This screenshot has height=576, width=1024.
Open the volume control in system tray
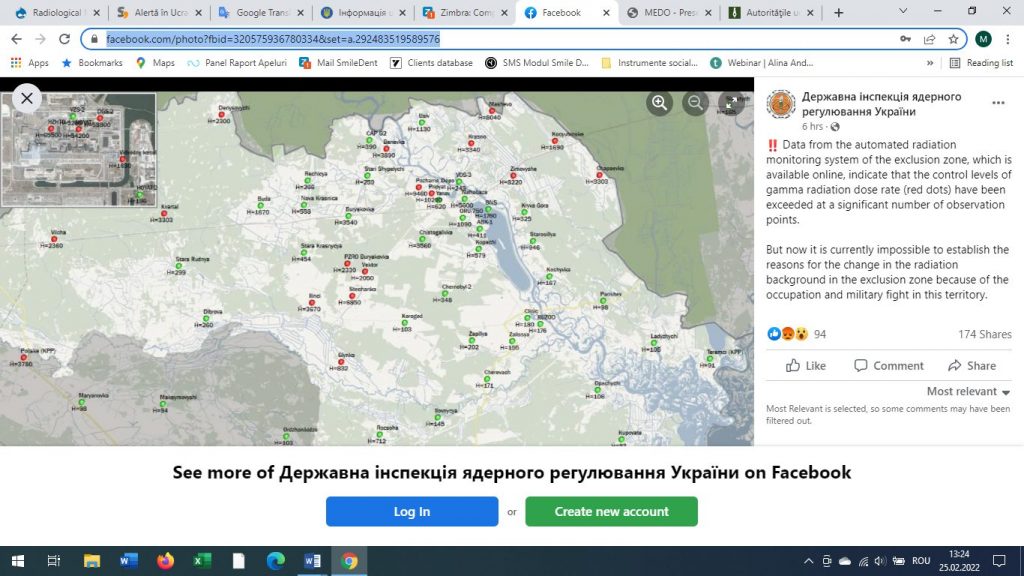pyautogui.click(x=880, y=561)
